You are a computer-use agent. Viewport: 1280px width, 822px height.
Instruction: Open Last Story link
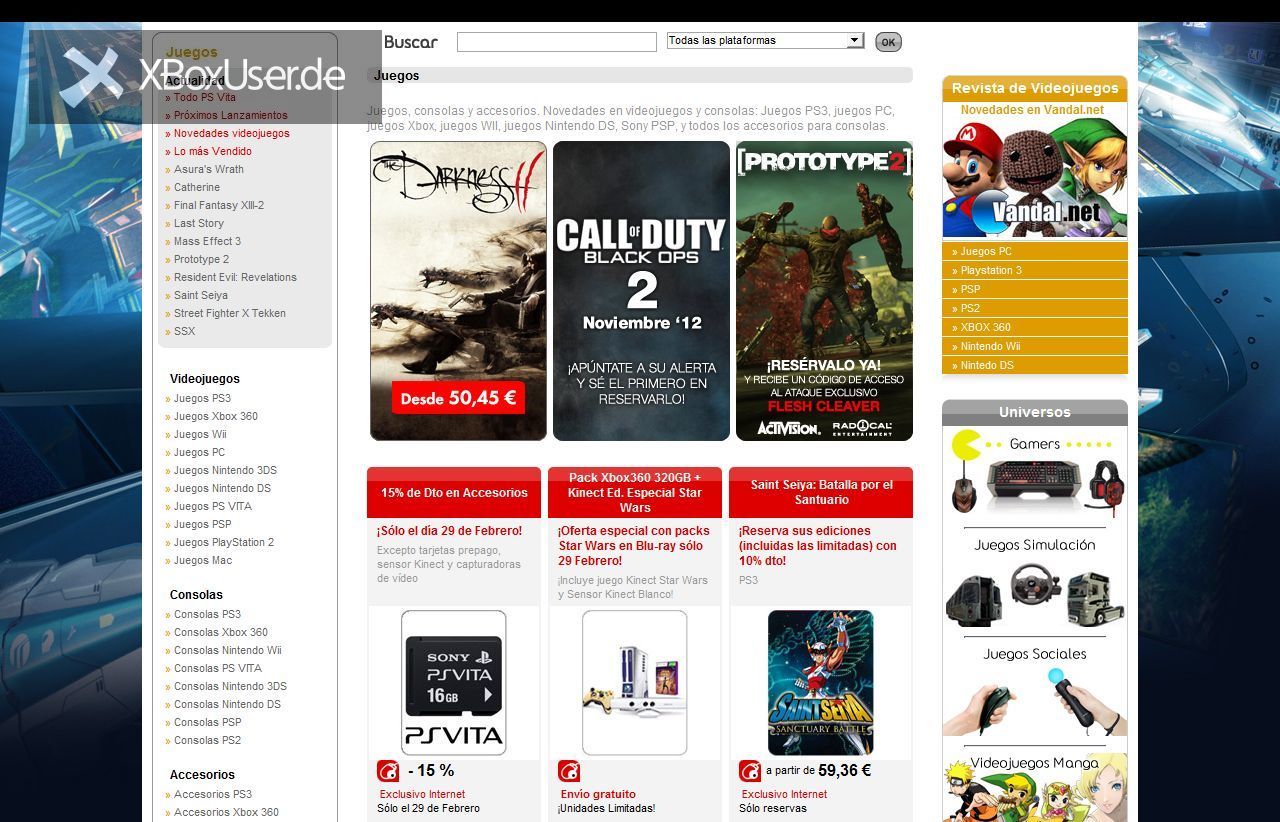click(x=198, y=223)
